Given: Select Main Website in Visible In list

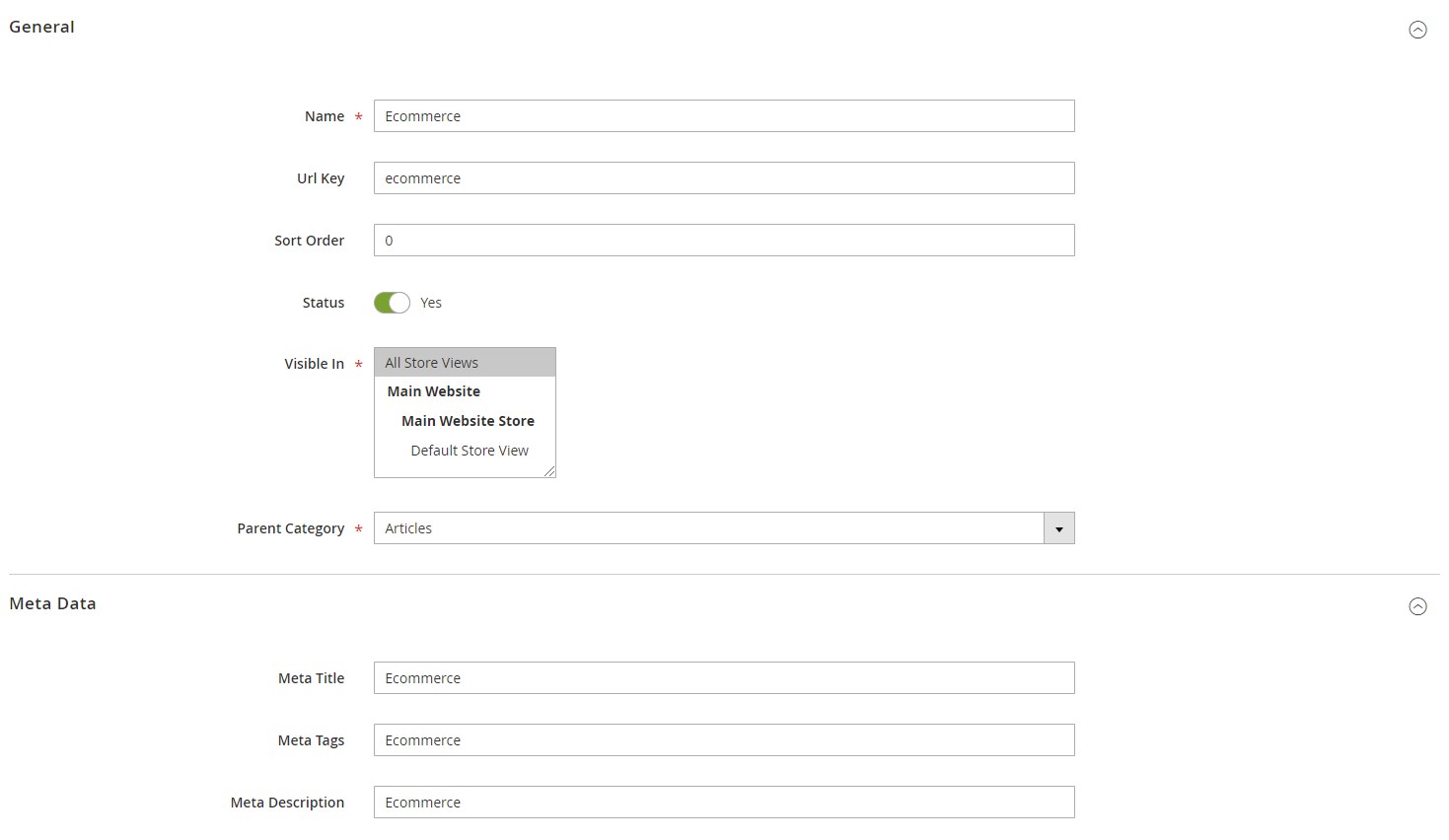Looking at the screenshot, I should 465,391.
